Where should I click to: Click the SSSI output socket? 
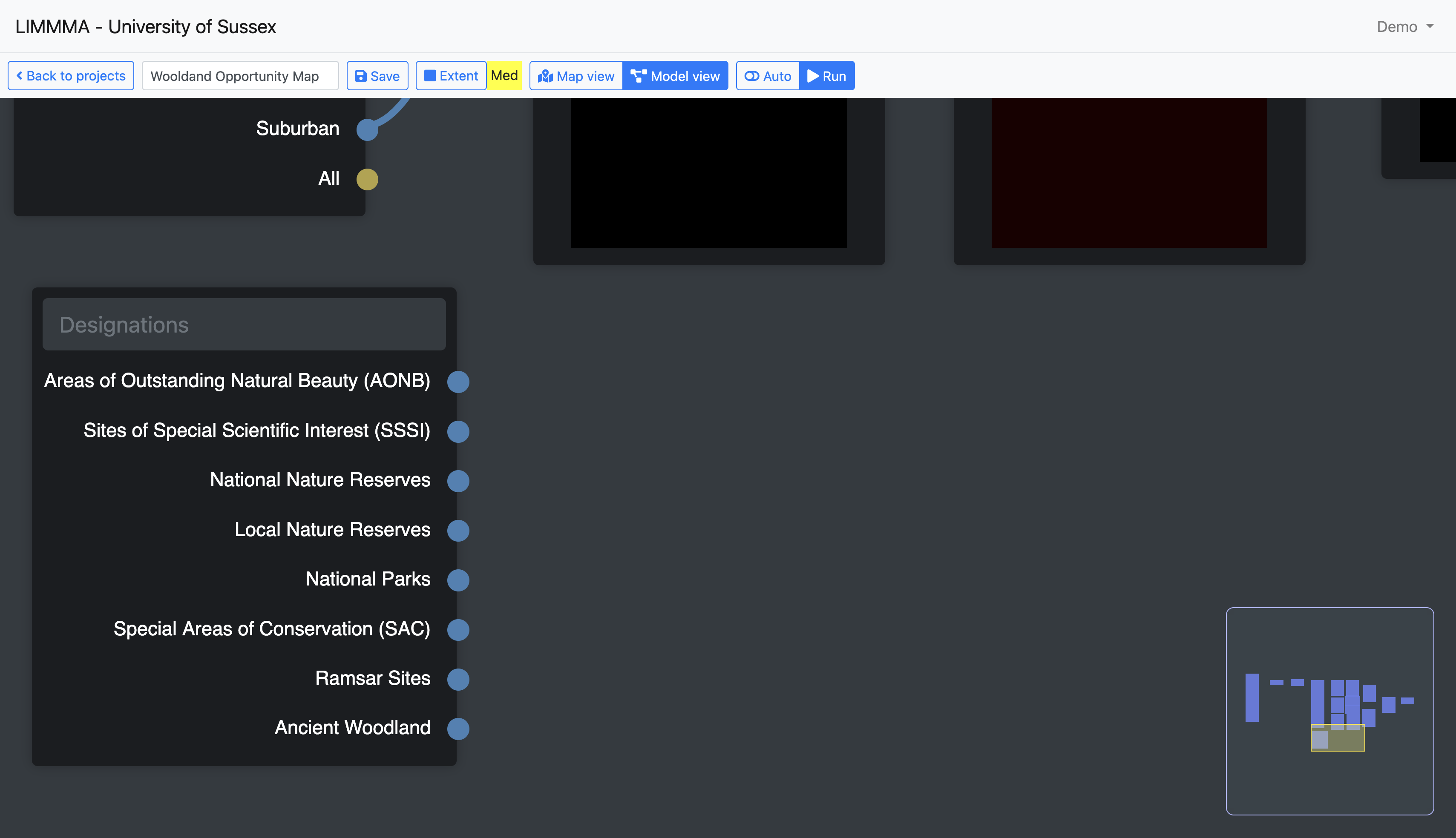[458, 431]
